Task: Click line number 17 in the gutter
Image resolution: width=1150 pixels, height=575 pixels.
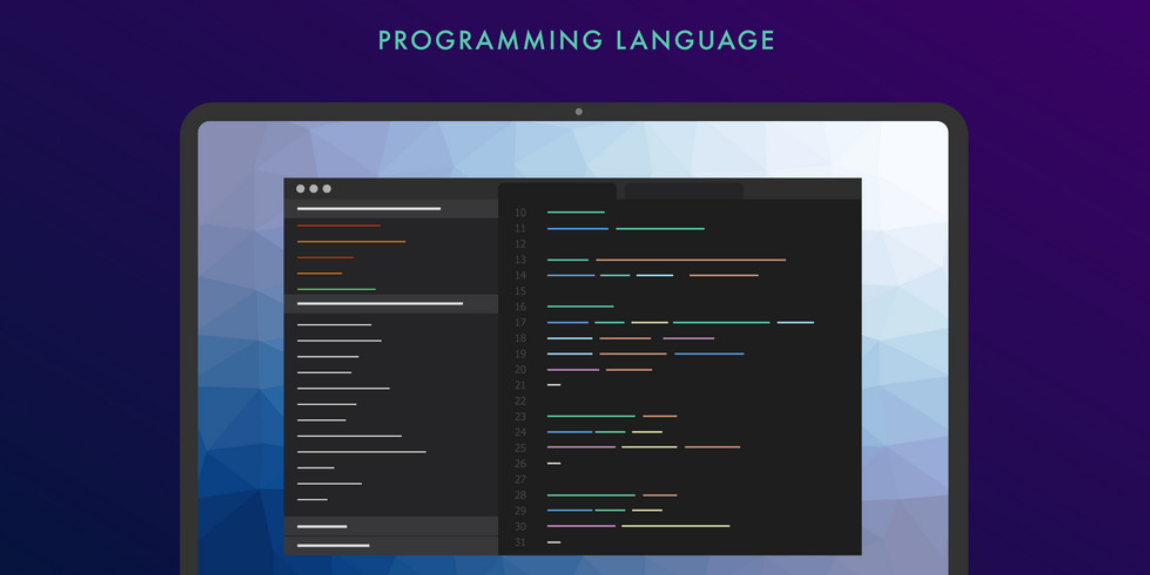Action: (520, 323)
